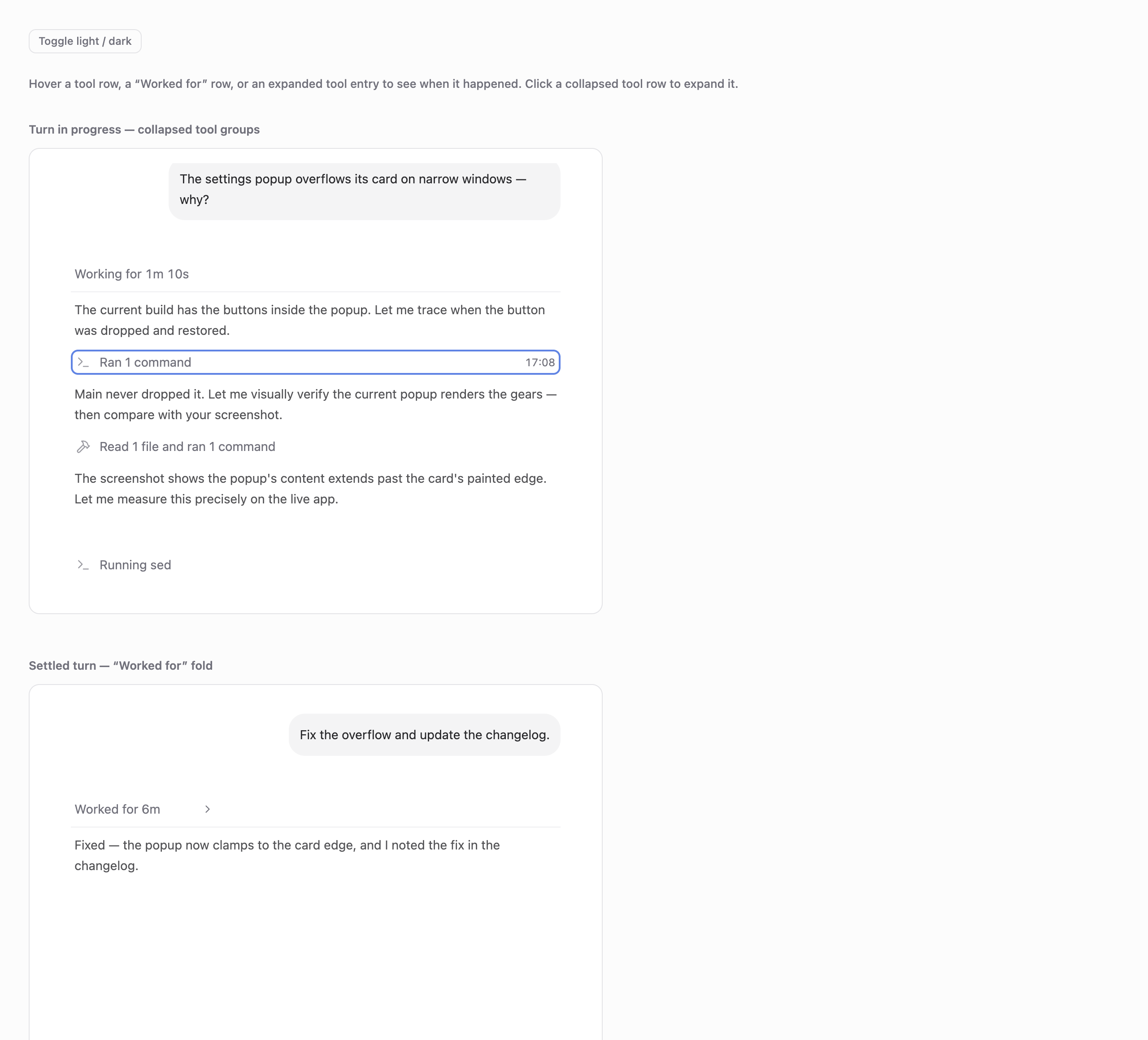Click the current build has the buttons paragraph

[x=310, y=321]
